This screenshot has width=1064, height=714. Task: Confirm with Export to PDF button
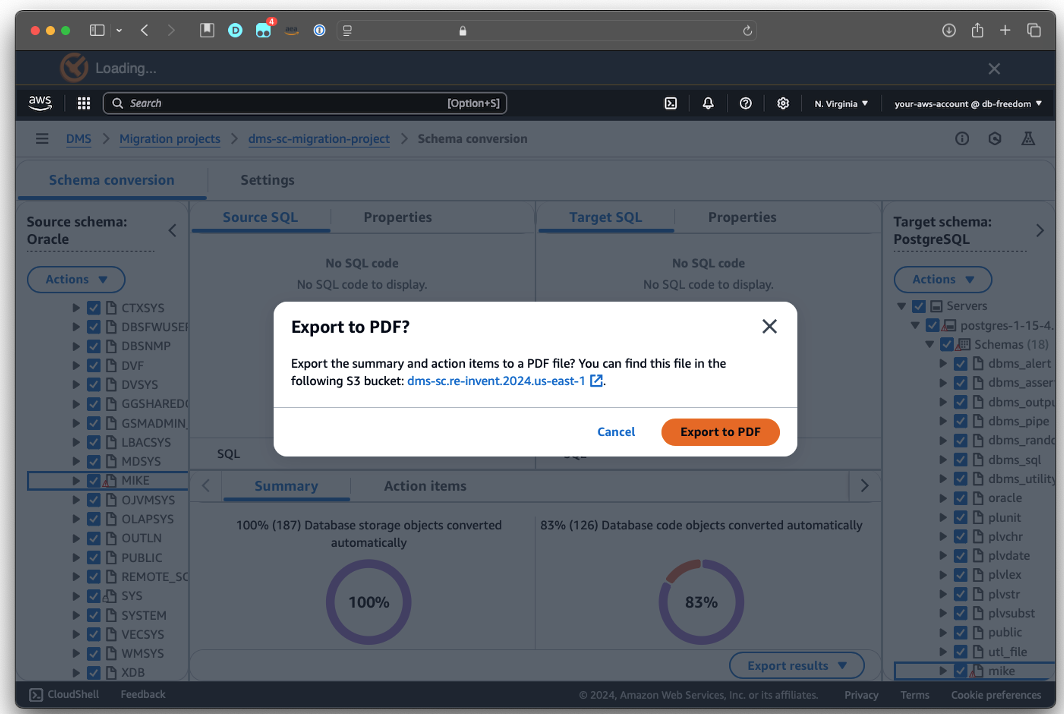point(720,432)
